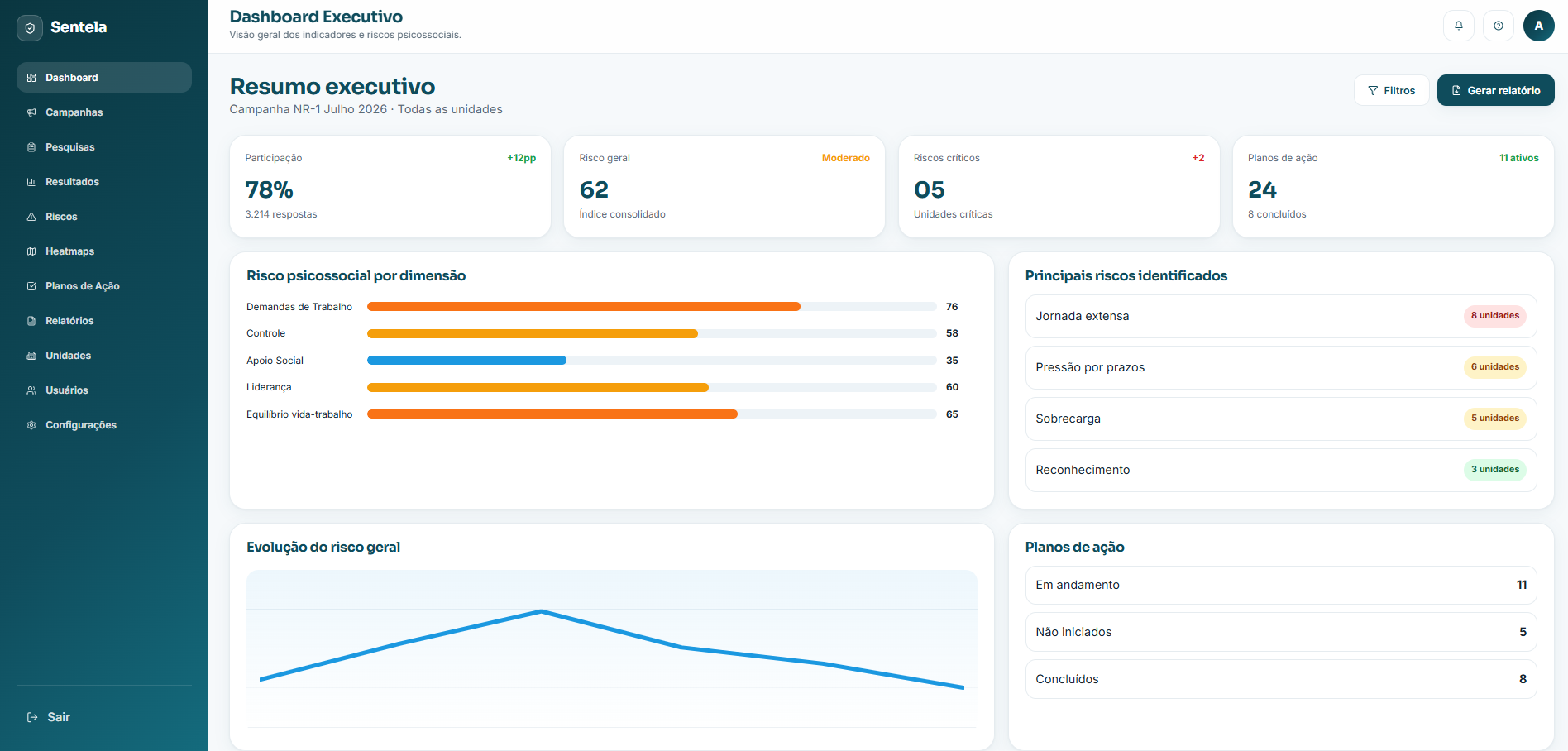
Task: Click the Controle dimension bar
Action: click(x=652, y=333)
